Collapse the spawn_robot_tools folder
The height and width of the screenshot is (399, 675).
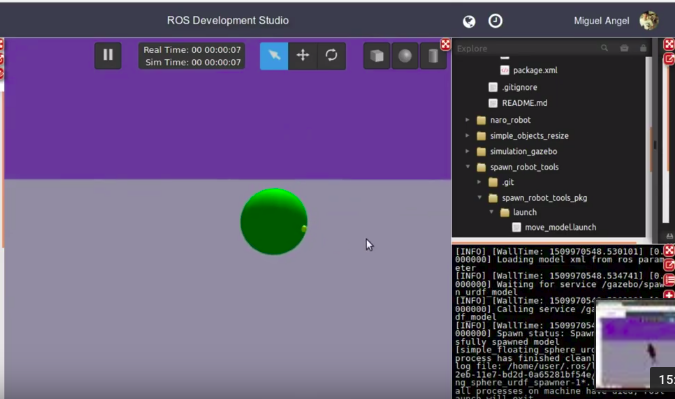(x=468, y=167)
